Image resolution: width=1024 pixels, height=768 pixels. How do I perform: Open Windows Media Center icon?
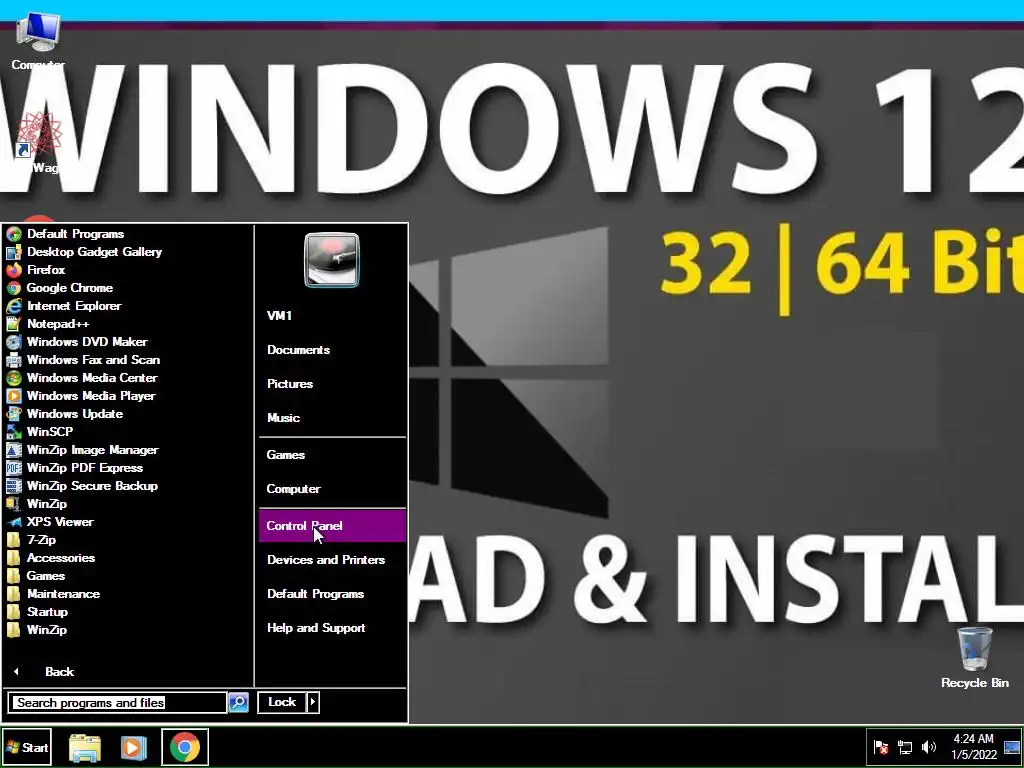tap(14, 377)
